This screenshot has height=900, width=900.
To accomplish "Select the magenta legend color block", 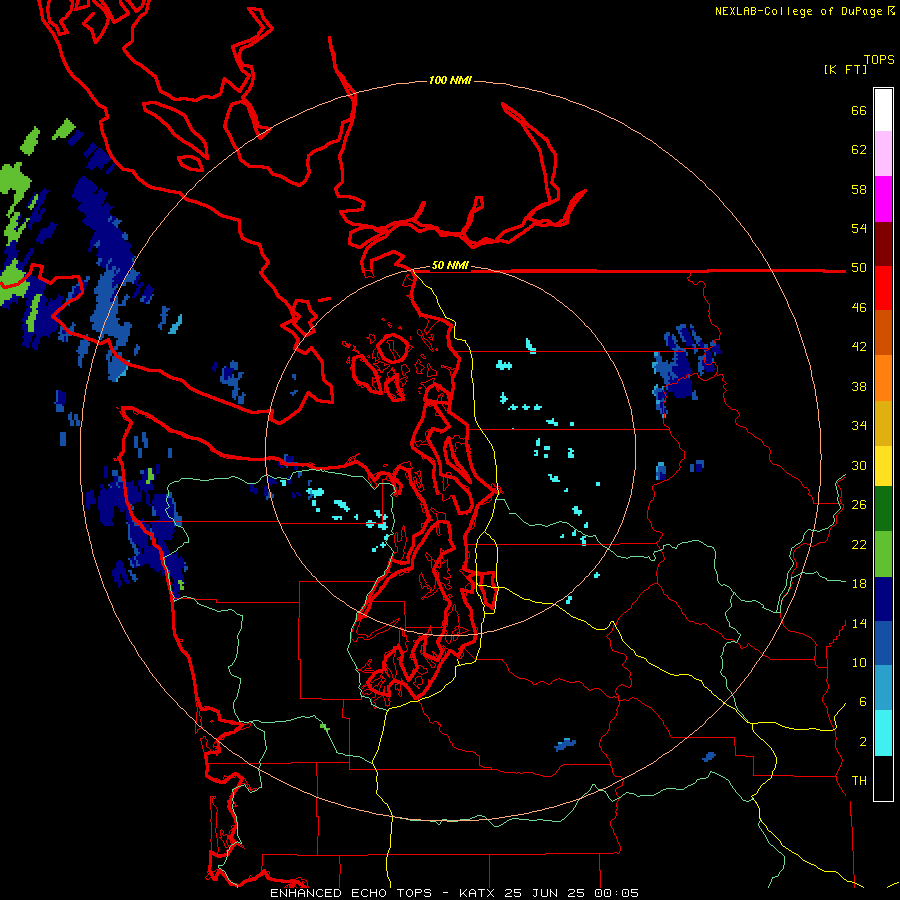I will pyautogui.click(x=883, y=199).
